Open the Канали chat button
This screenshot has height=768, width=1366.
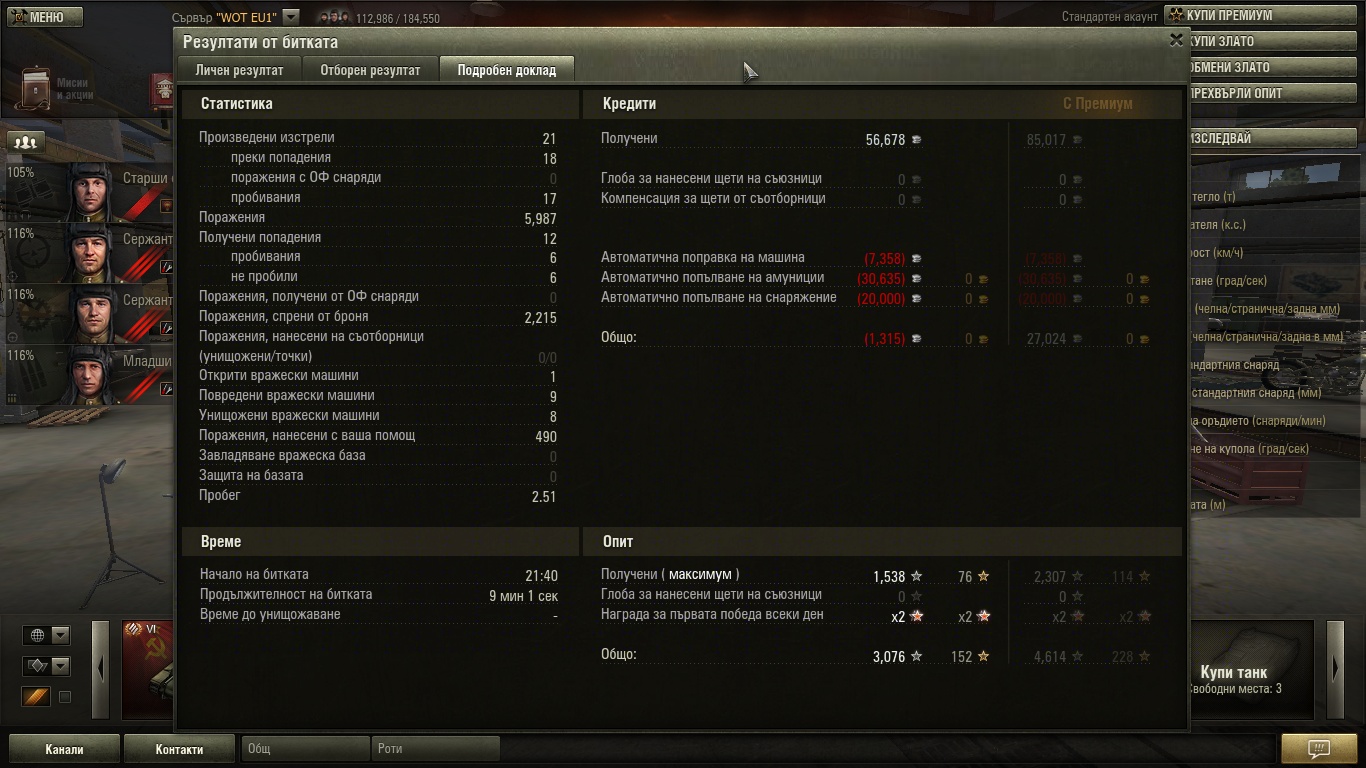[64, 749]
